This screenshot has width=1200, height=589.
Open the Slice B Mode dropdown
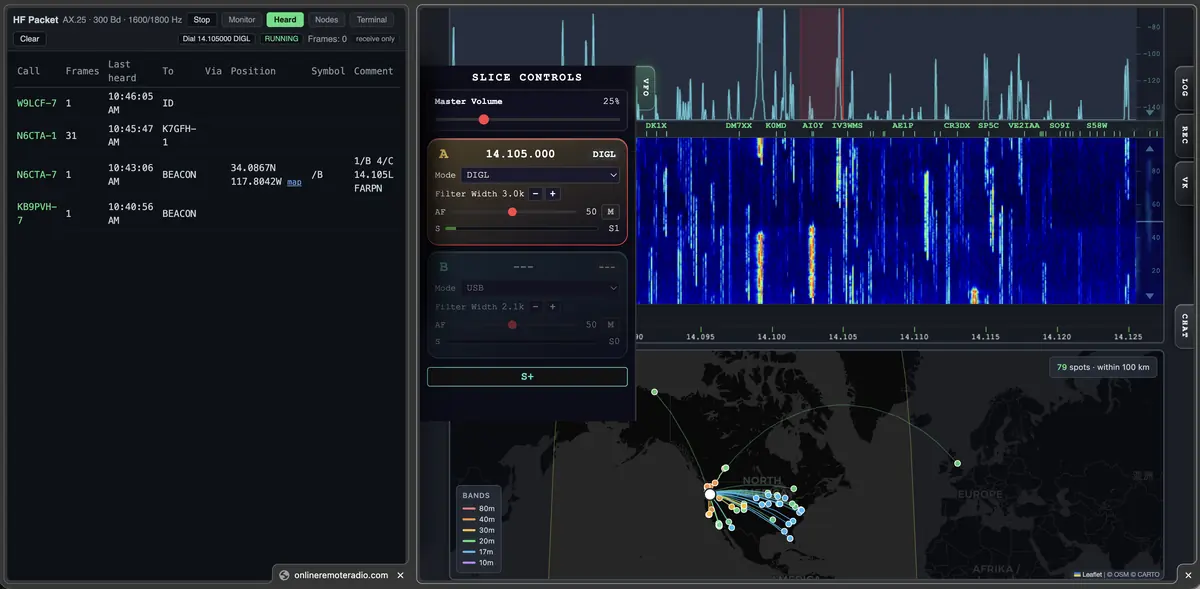pyautogui.click(x=540, y=288)
